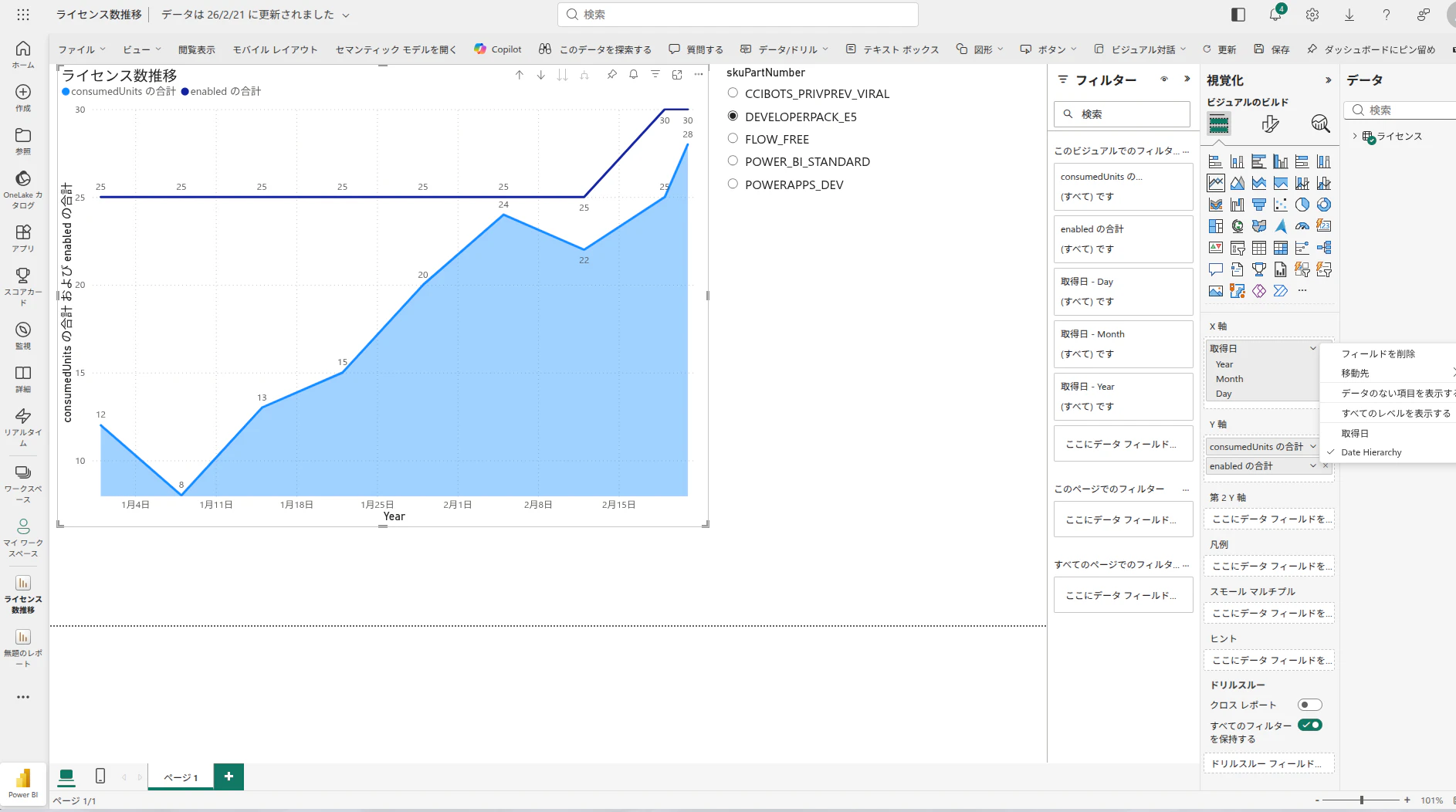The image size is (1456, 812).
Task: Open the app launcher waffle icon
Action: coord(23,15)
